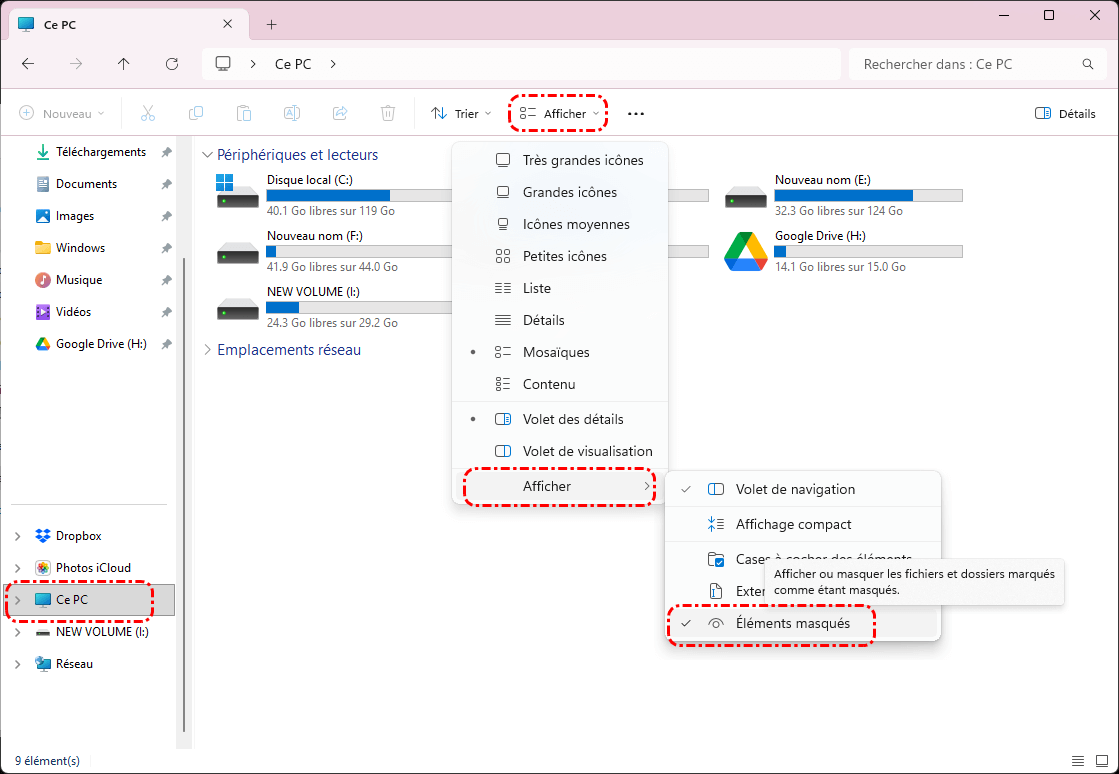The image size is (1119, 774).
Task: Collapse the Périphériques et lecteurs section
Action: point(208,155)
